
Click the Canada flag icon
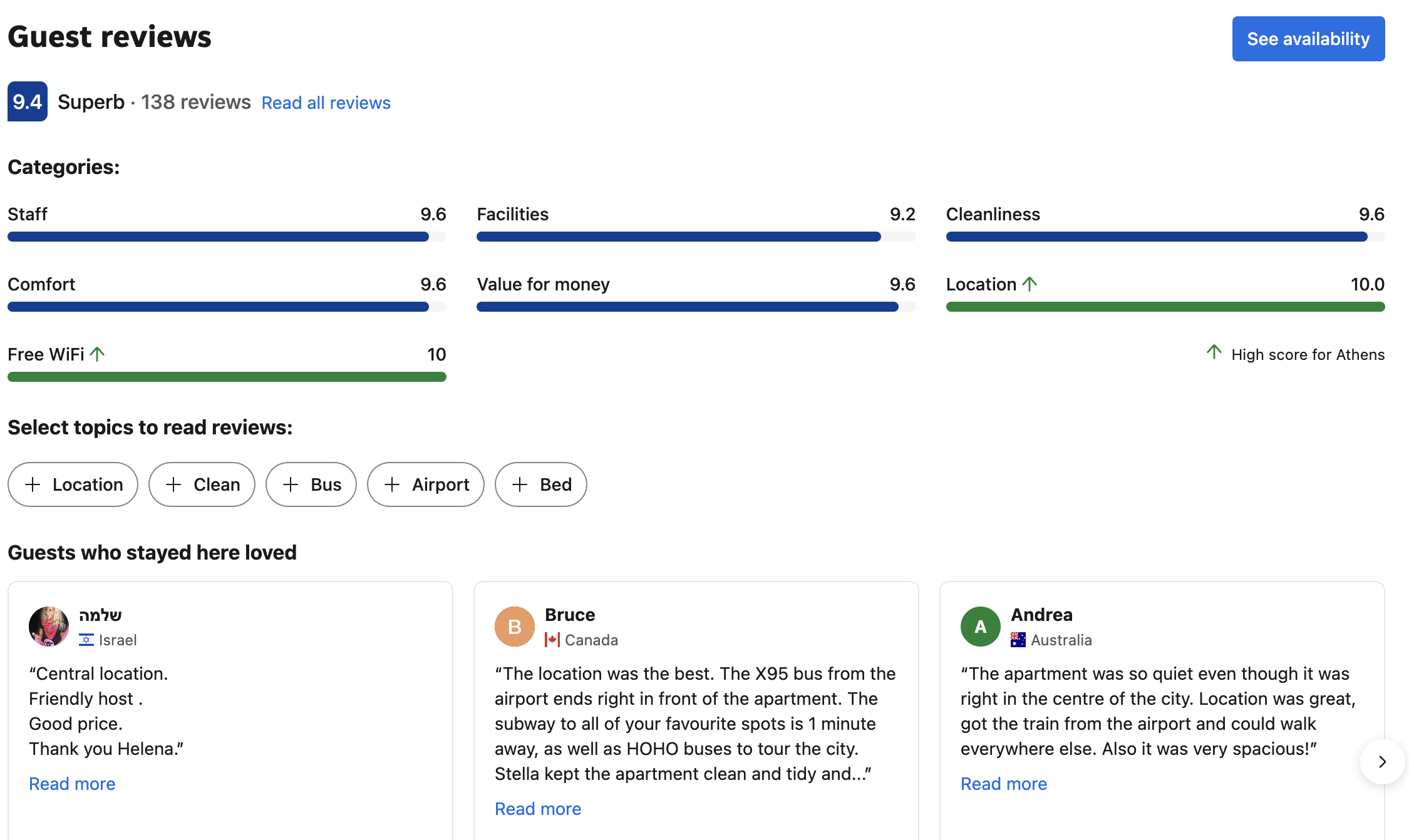coord(552,640)
